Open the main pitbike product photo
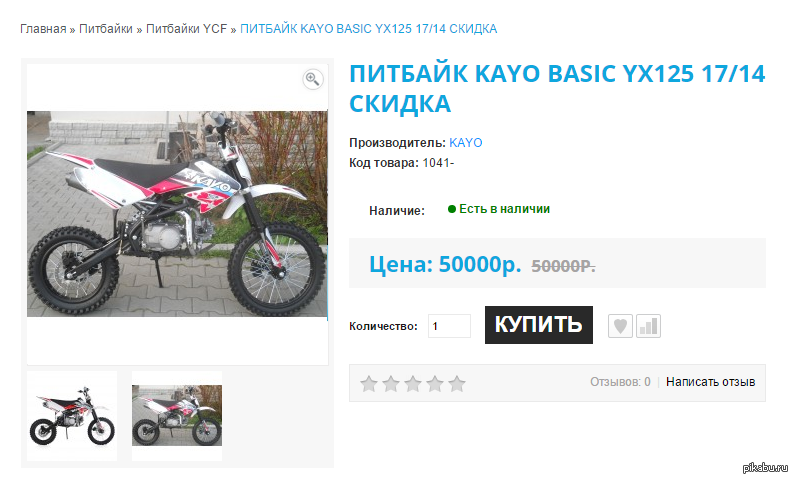 pos(177,214)
